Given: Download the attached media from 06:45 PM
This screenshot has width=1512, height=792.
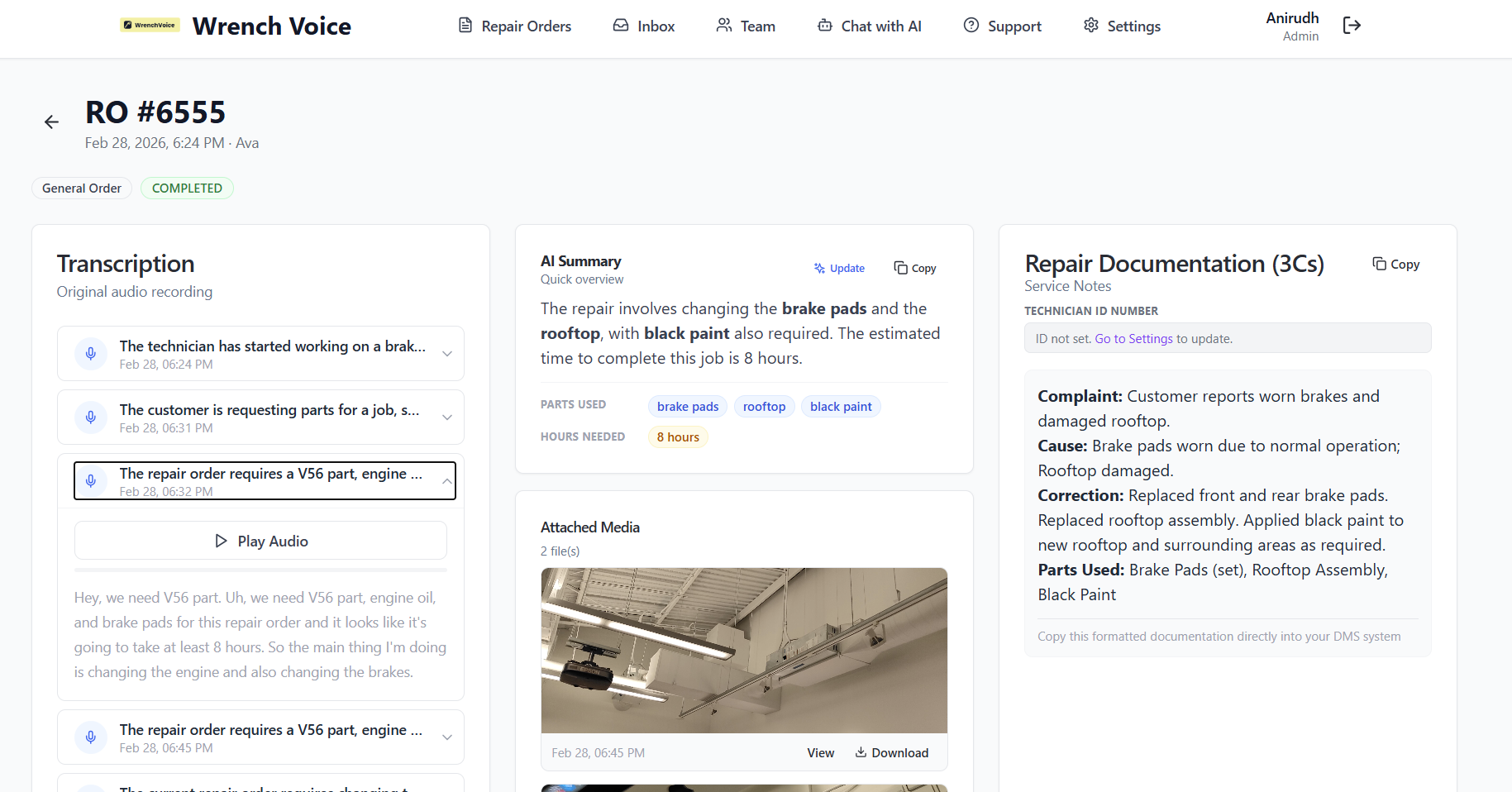Looking at the screenshot, I should tap(892, 752).
